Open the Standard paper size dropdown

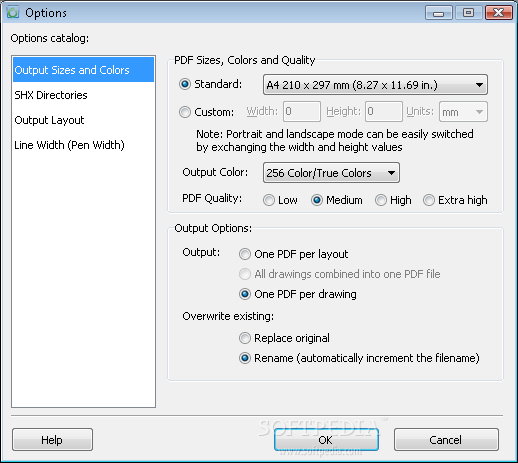(x=375, y=85)
